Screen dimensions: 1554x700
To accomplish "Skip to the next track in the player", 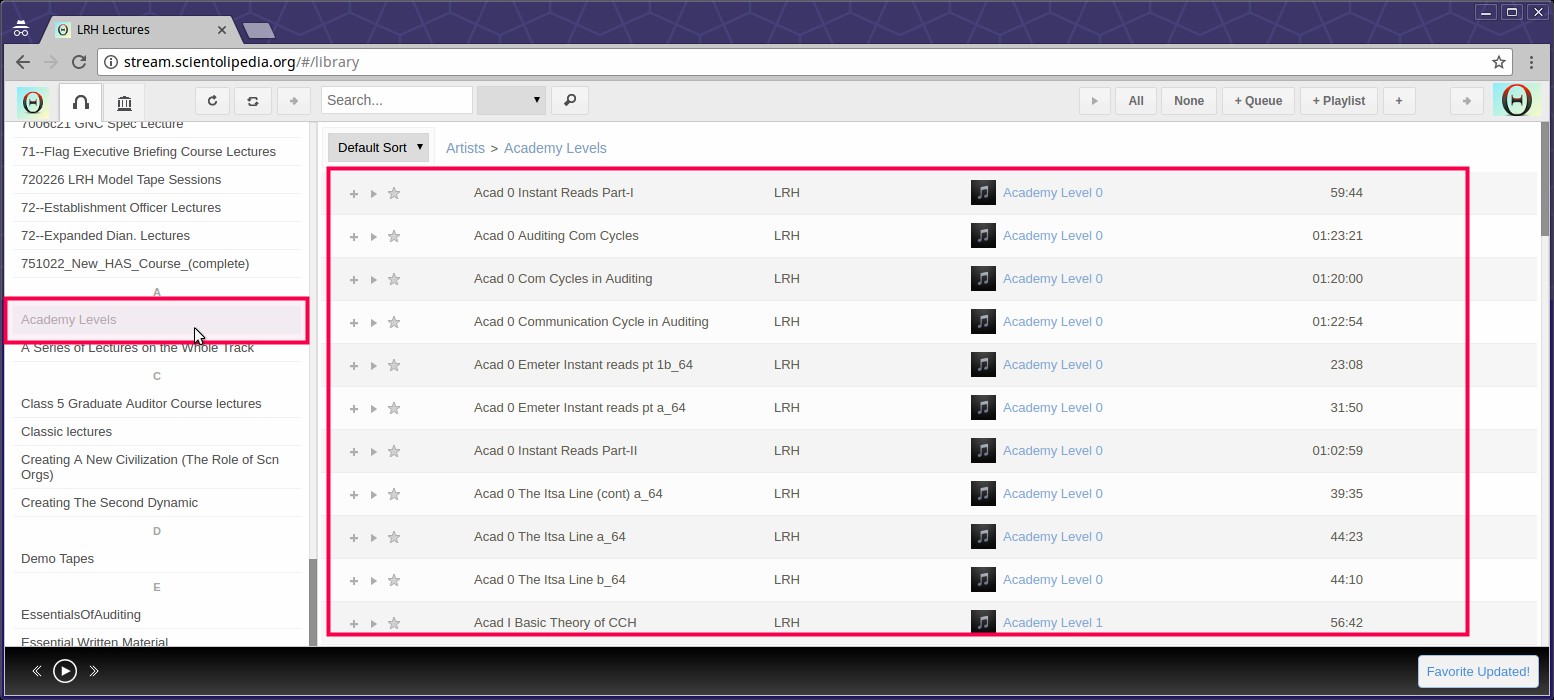I will coord(94,672).
